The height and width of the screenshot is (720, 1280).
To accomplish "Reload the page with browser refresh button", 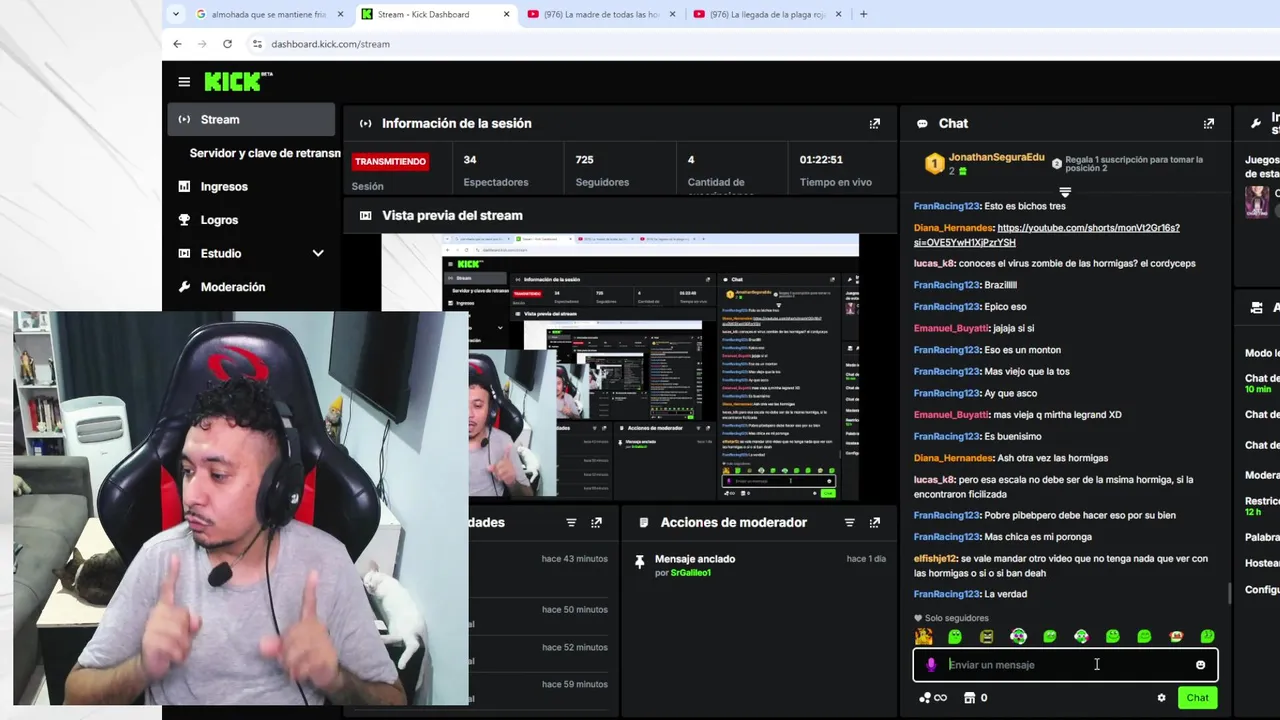I will point(227,44).
